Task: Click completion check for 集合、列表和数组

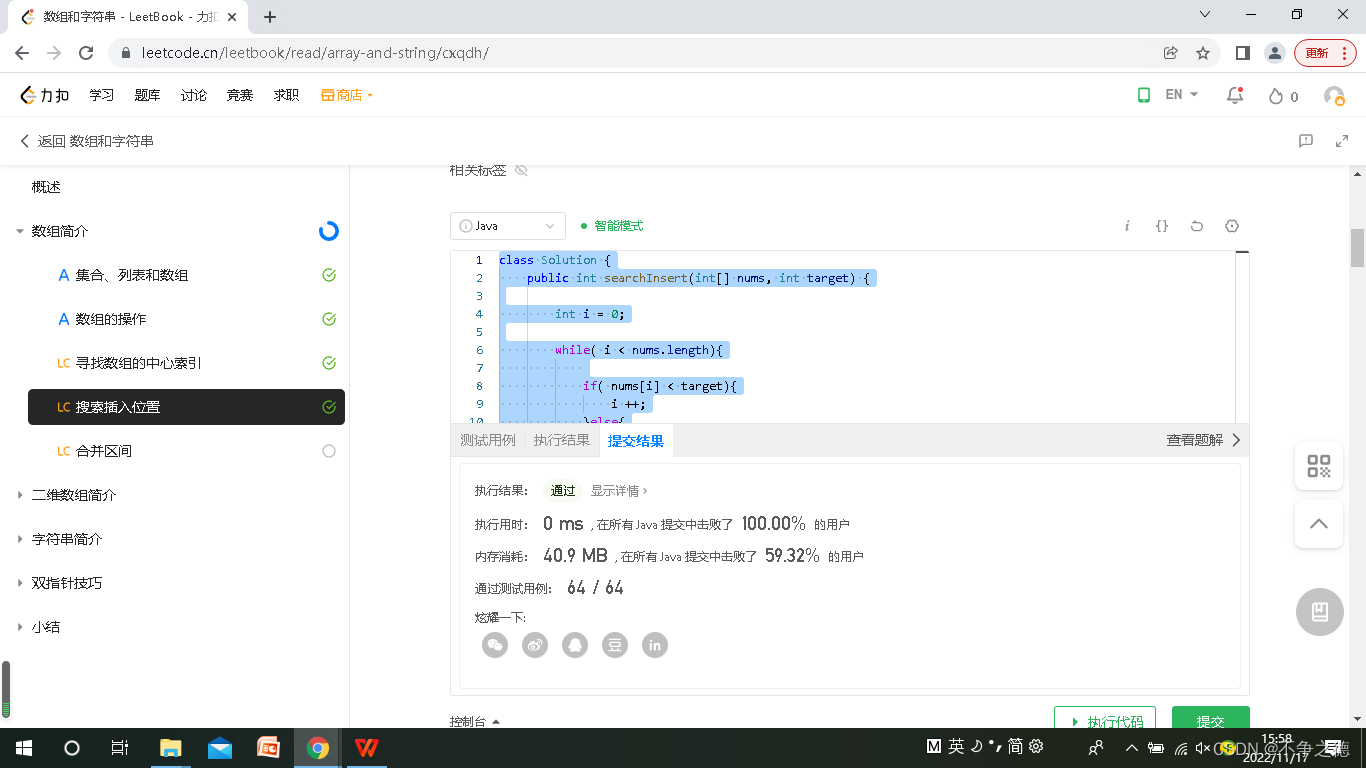Action: [329, 275]
